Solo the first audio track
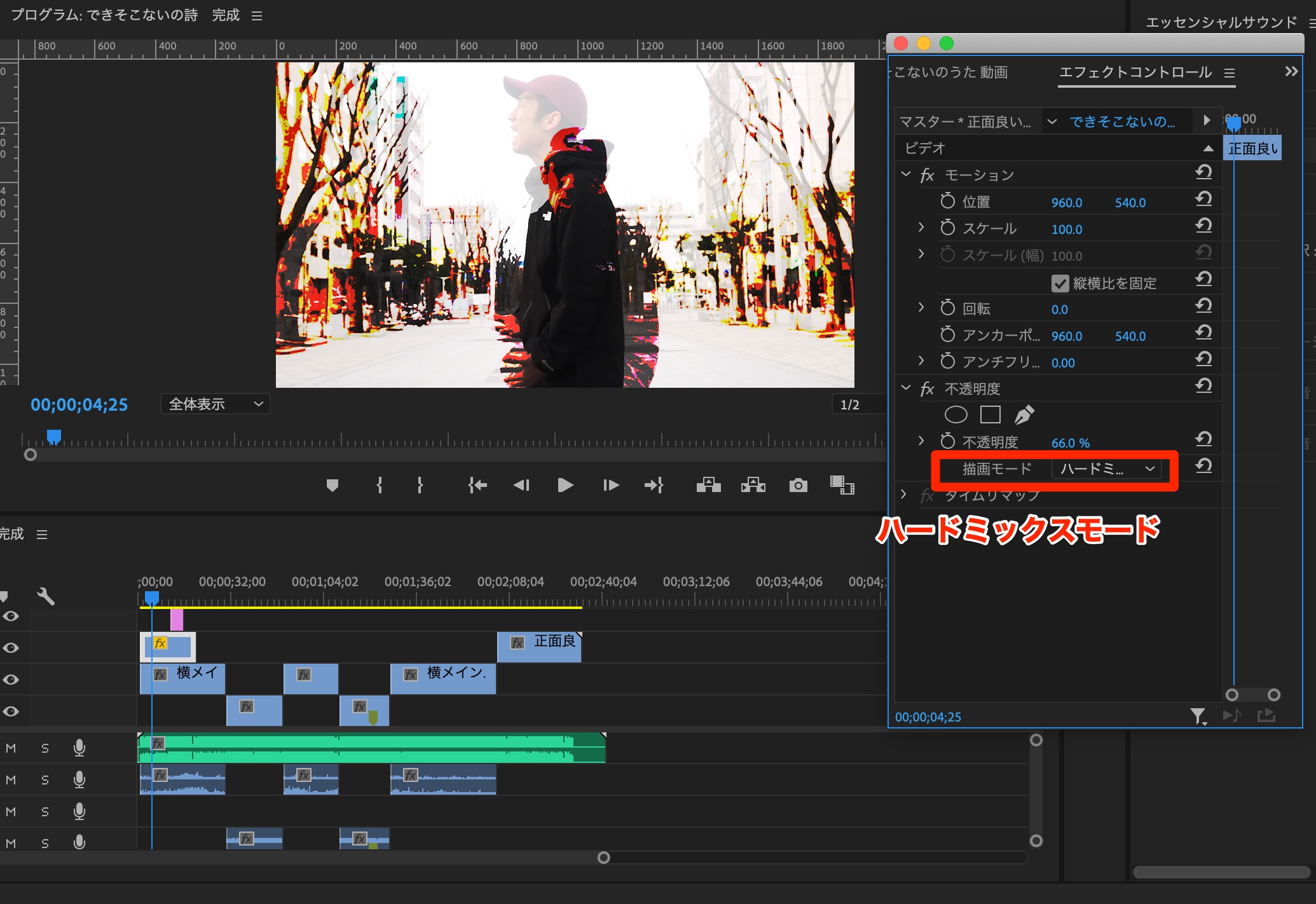The height and width of the screenshot is (904, 1316). pyautogui.click(x=45, y=748)
